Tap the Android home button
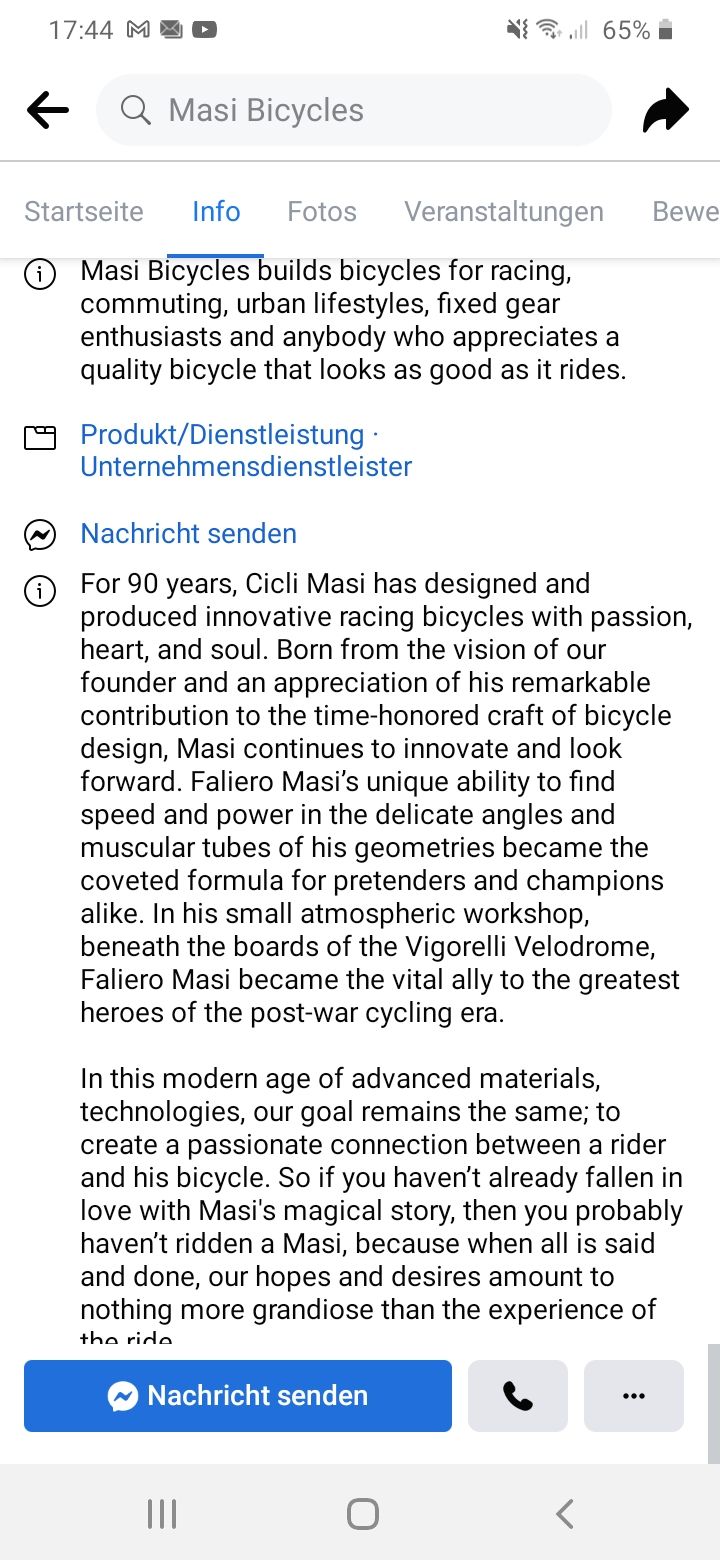Screen dimensions: 720x1560 point(362,1513)
